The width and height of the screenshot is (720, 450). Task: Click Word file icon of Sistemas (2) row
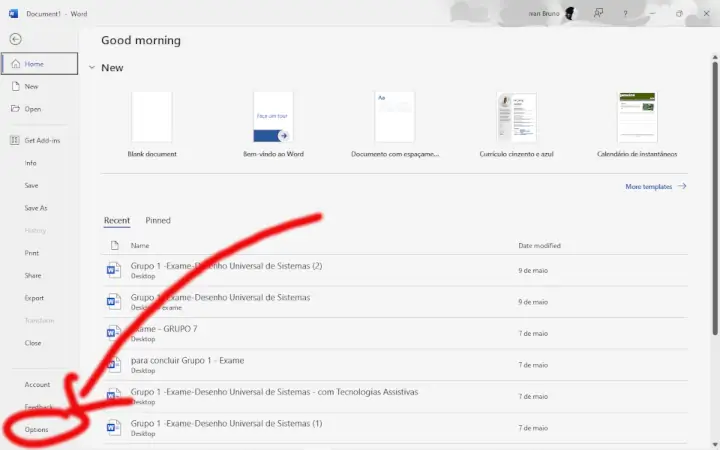[113, 270]
